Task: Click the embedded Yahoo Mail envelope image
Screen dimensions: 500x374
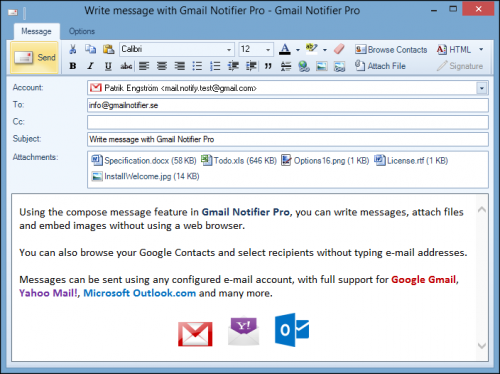Action: pyautogui.click(x=244, y=331)
